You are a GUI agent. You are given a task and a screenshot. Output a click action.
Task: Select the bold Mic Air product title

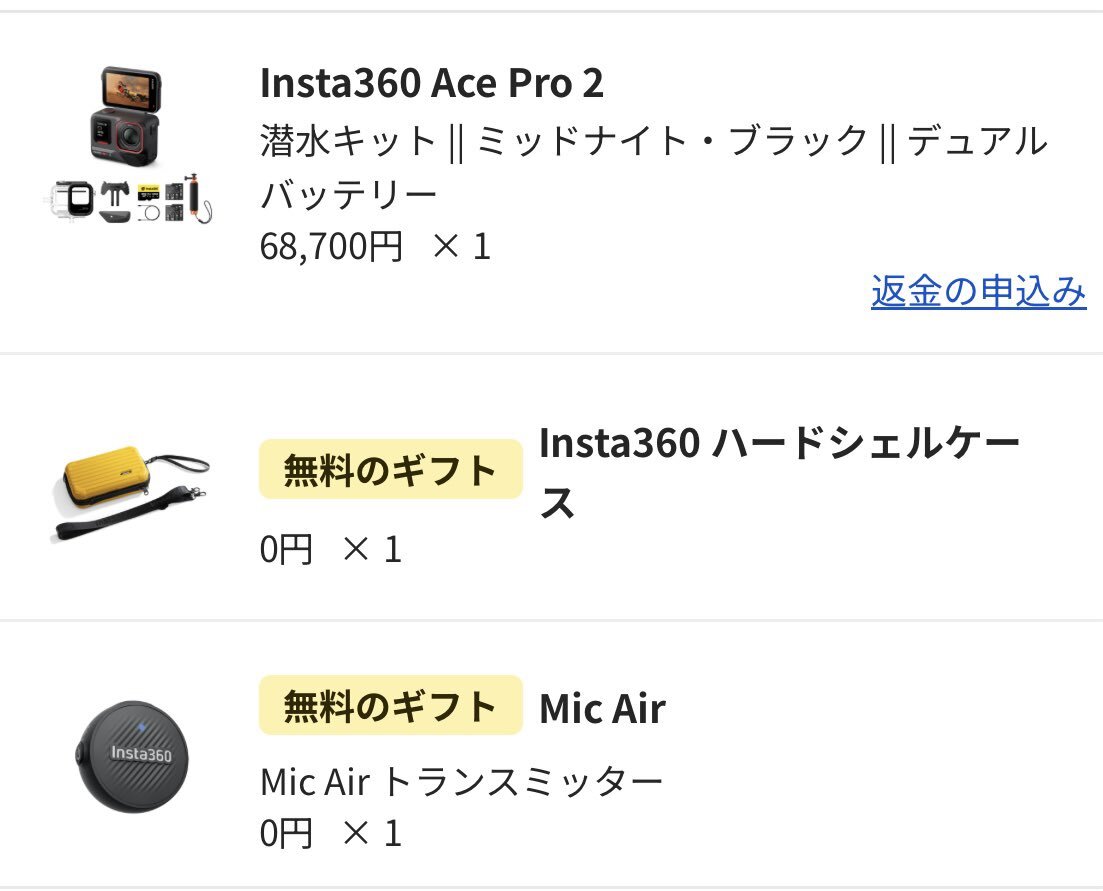pos(602,708)
